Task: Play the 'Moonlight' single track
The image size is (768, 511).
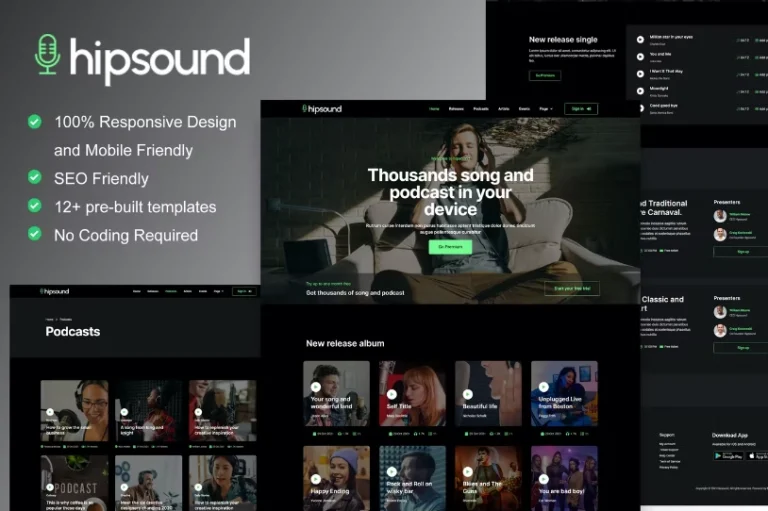Action: pyautogui.click(x=641, y=93)
